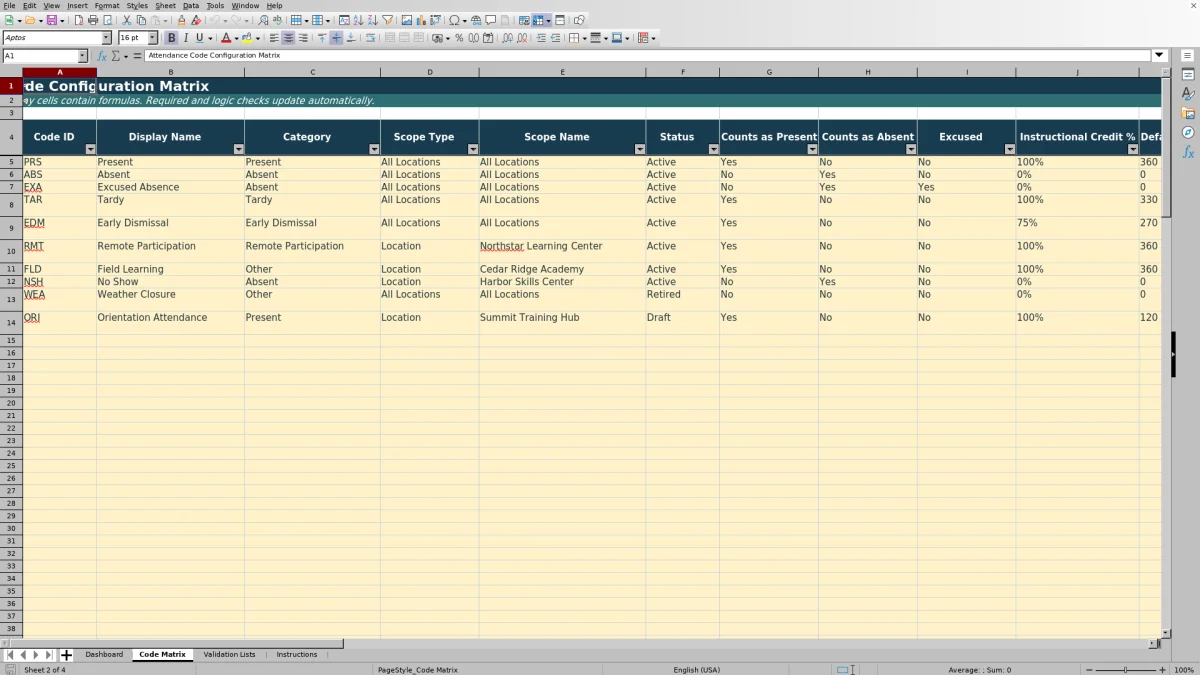Click the Save document icon
1200x675 pixels.
click(x=50, y=20)
